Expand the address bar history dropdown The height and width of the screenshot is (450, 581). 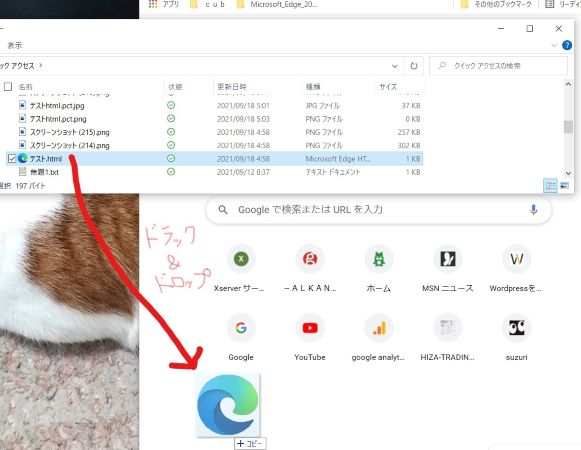coord(395,66)
